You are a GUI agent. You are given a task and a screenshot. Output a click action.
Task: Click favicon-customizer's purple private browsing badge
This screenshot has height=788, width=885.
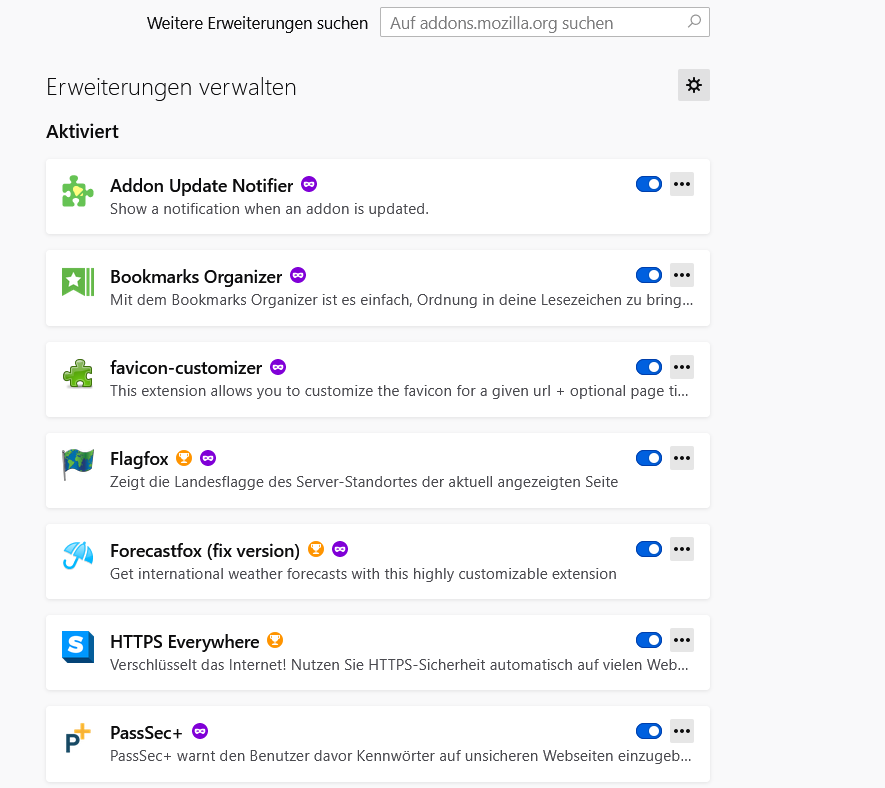pos(278,367)
